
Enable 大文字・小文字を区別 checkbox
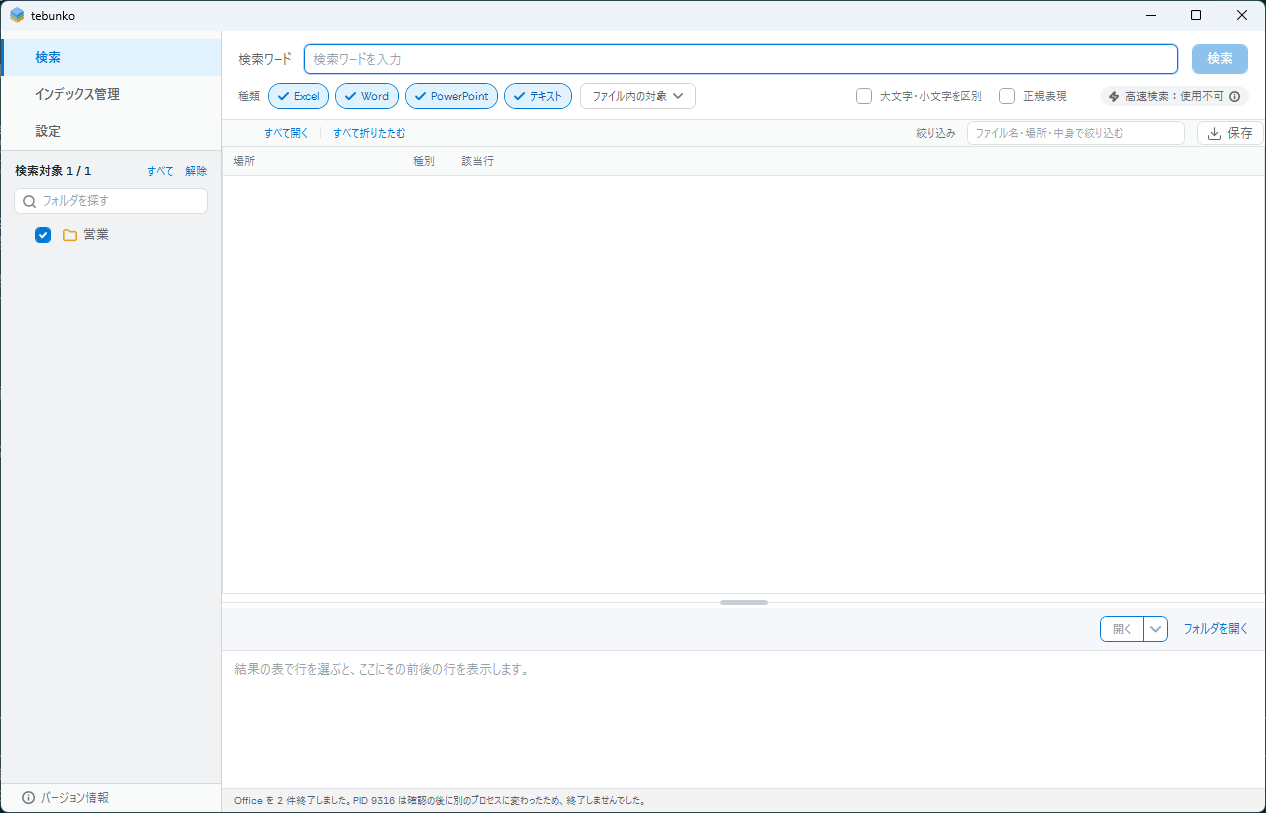coord(864,96)
